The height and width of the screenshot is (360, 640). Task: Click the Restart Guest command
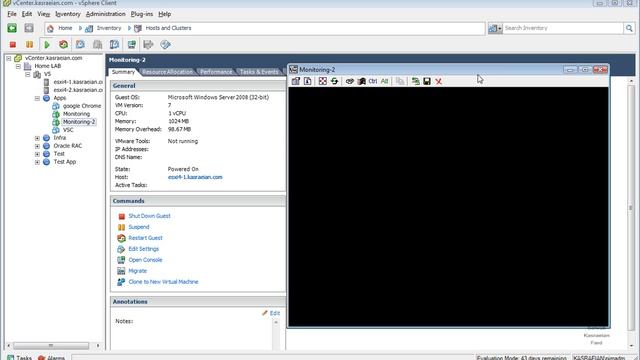click(145, 238)
